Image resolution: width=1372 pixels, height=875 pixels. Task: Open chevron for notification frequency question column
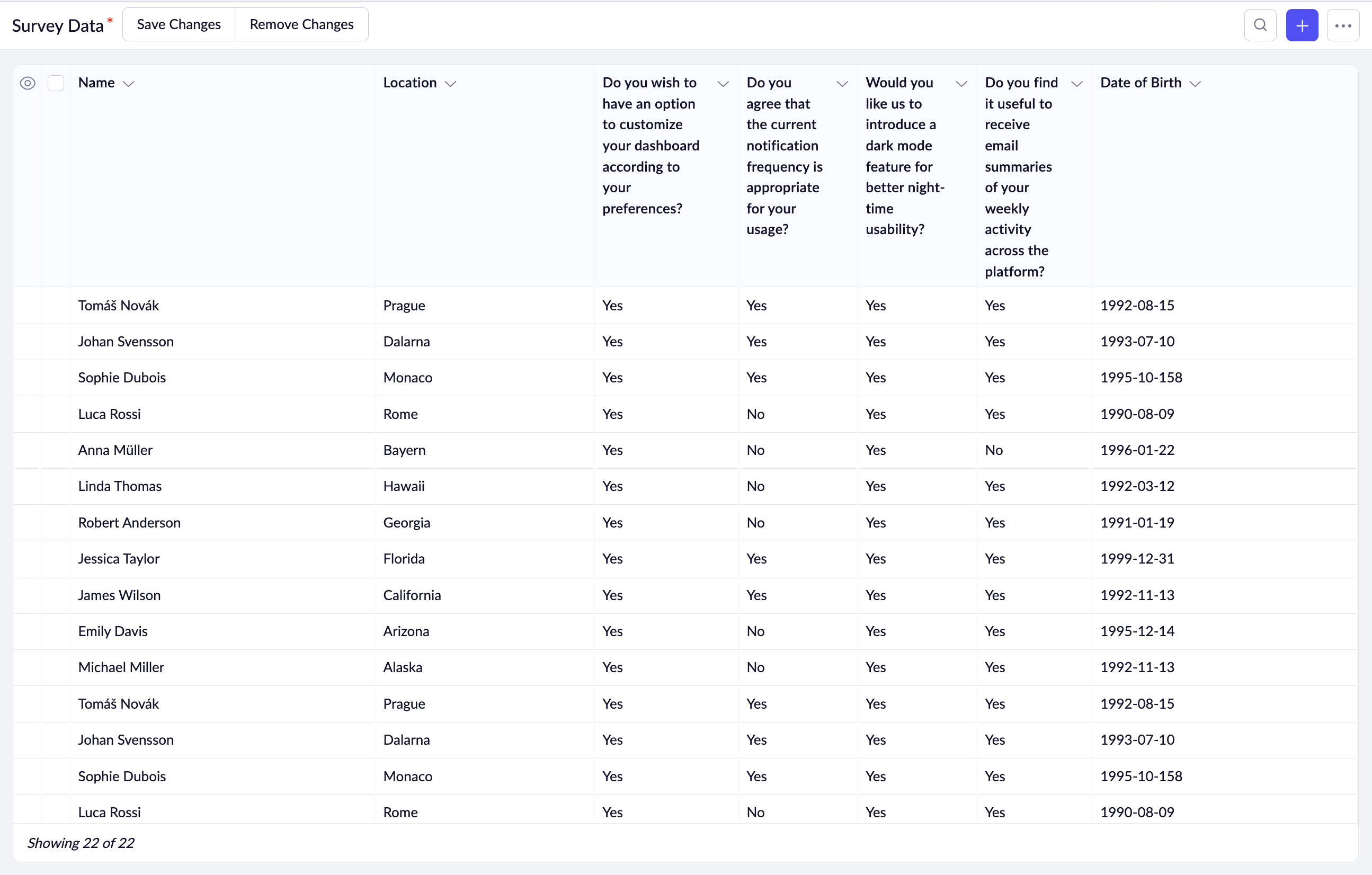pos(842,84)
